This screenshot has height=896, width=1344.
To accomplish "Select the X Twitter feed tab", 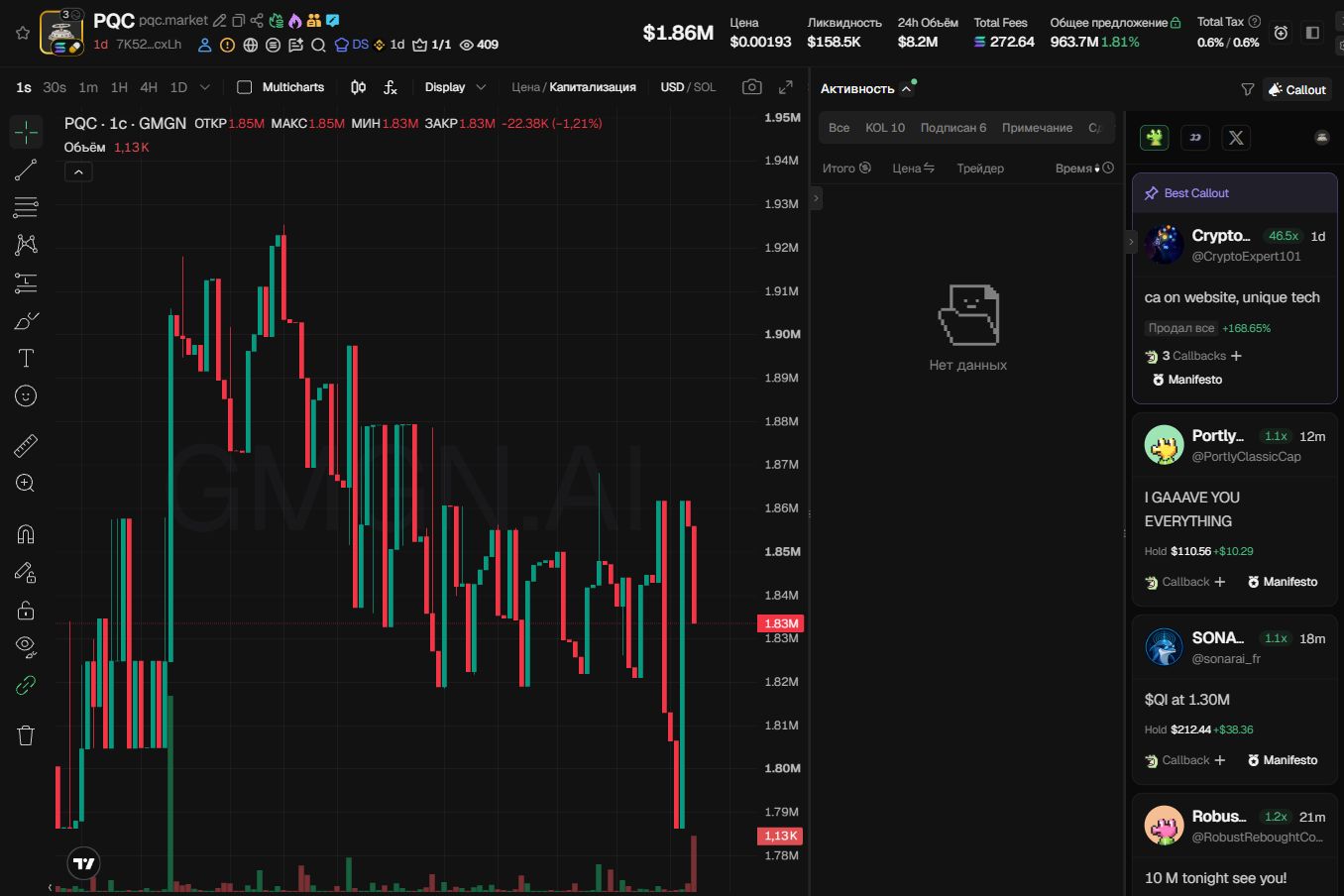I will tap(1236, 138).
